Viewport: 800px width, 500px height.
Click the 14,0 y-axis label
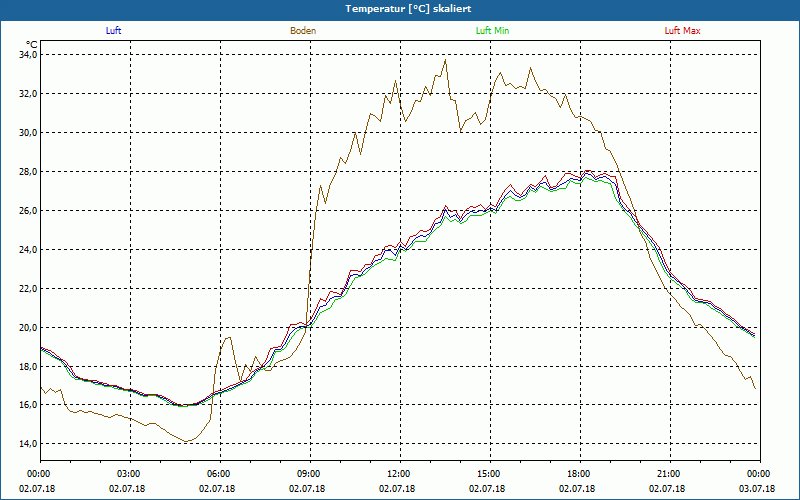pos(28,443)
